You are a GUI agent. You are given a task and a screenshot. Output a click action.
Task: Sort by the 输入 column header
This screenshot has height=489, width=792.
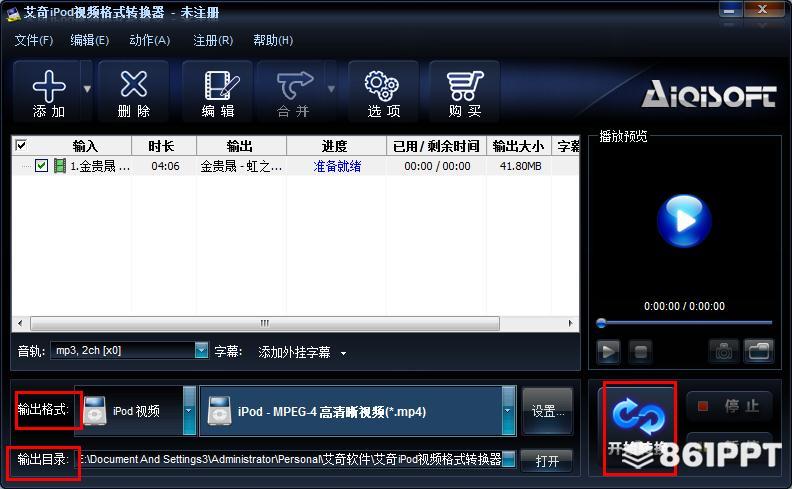(85, 146)
